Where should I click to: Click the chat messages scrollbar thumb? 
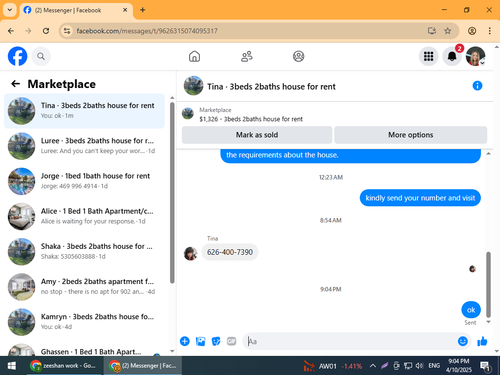click(x=488, y=285)
